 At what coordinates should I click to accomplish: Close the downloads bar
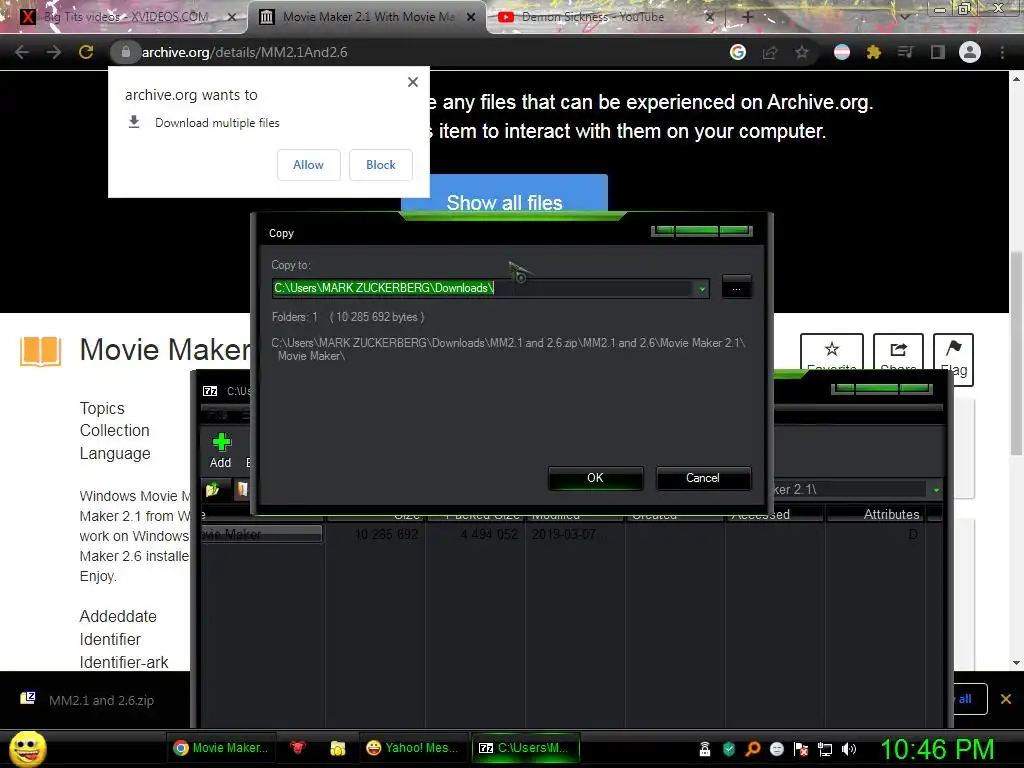click(1006, 699)
